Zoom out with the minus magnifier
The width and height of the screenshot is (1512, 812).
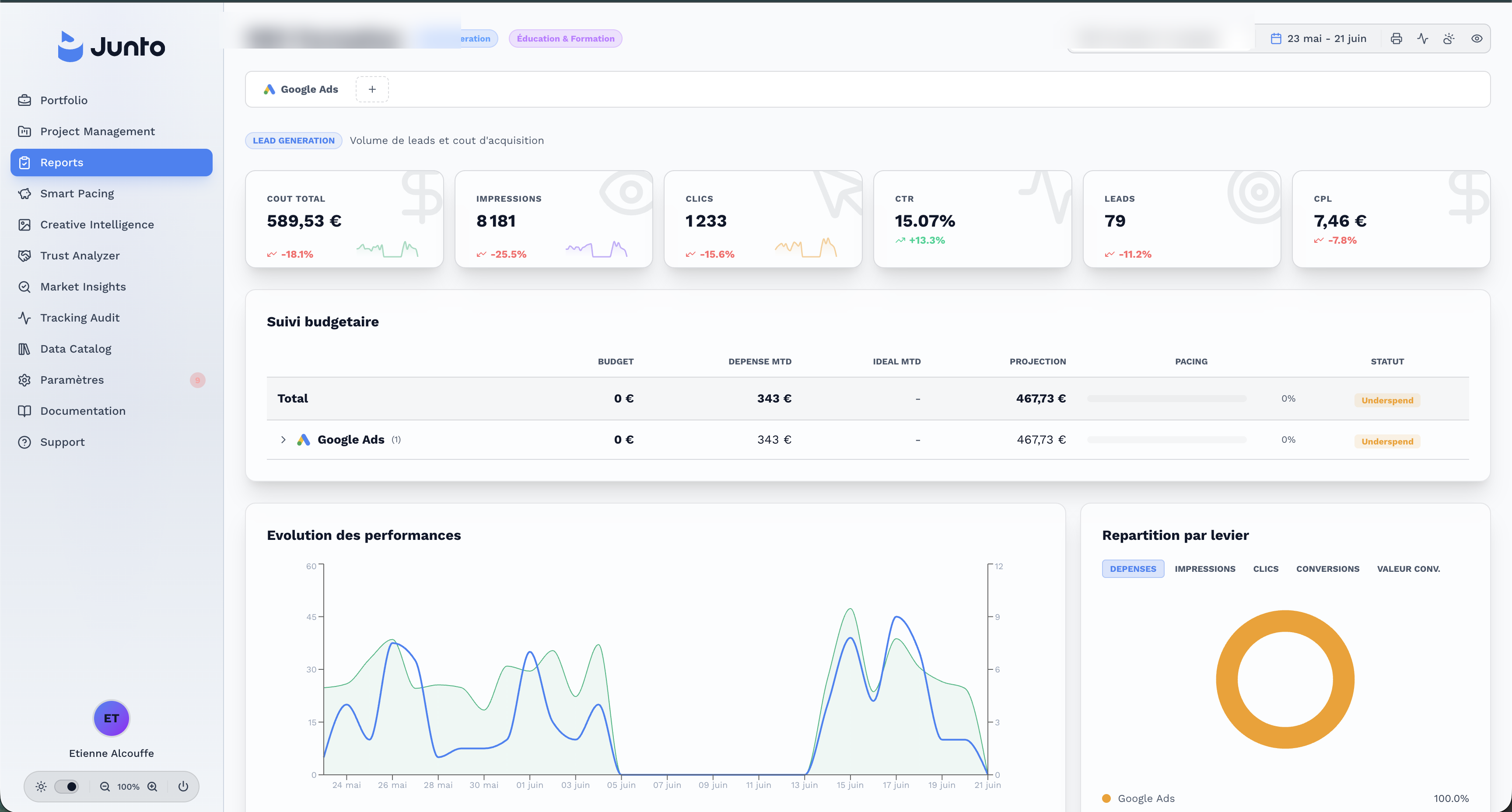[x=105, y=787]
